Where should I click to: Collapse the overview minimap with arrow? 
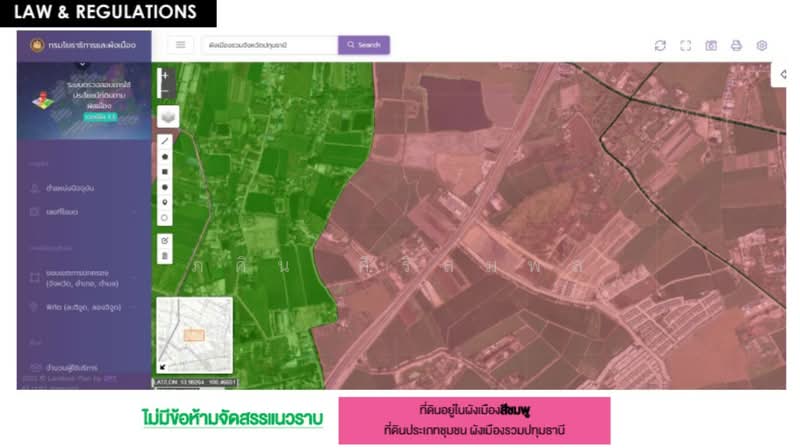point(163,367)
